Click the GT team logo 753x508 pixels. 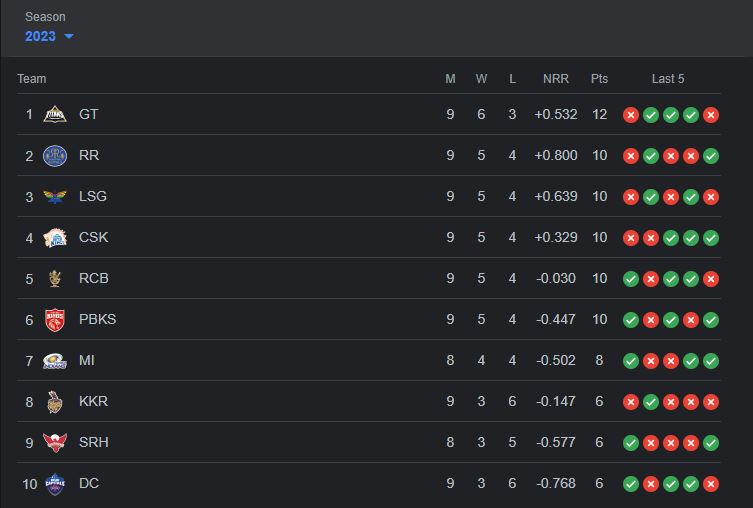[55, 115]
